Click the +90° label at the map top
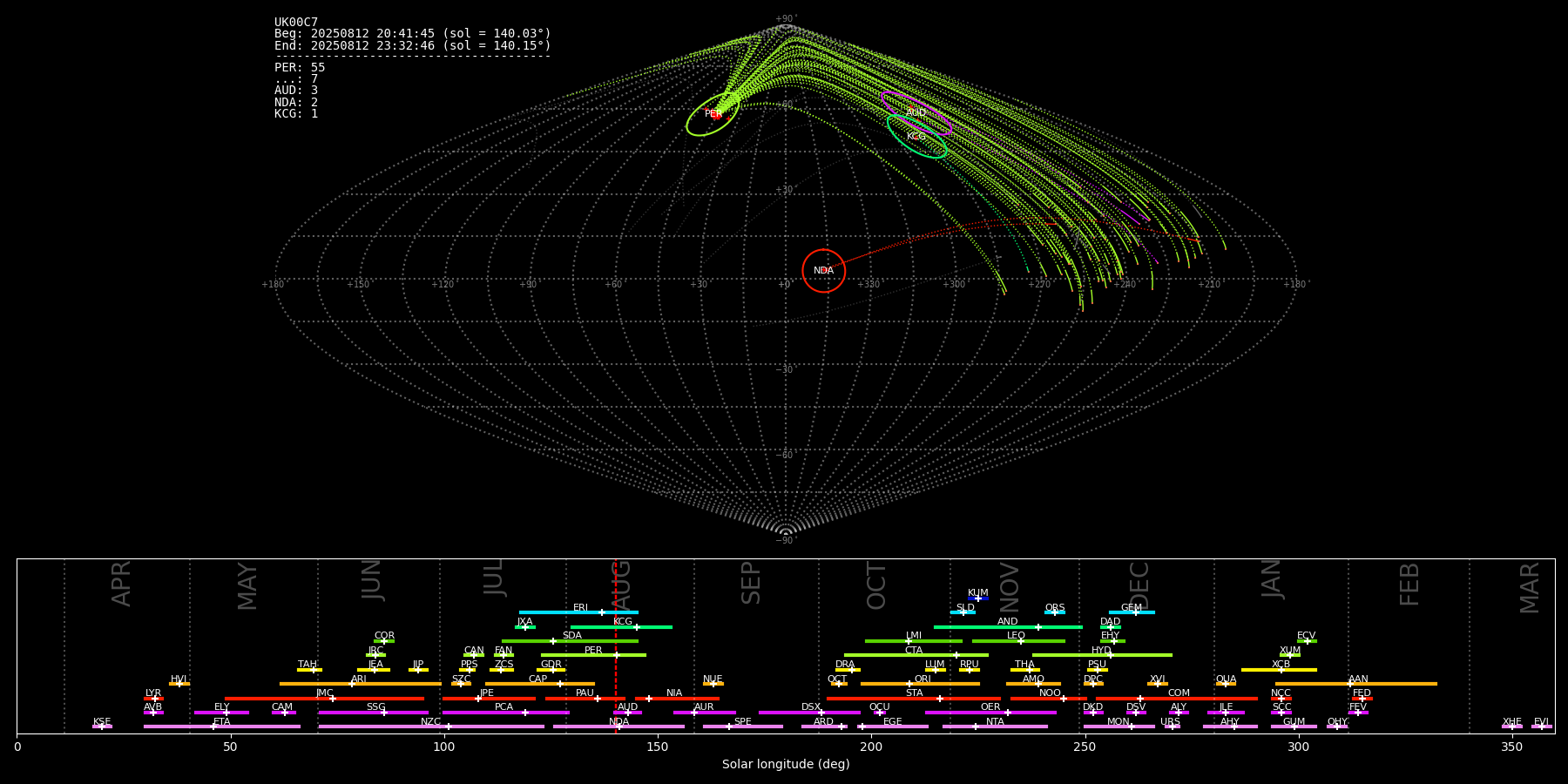The image size is (1568, 784). coord(786,19)
